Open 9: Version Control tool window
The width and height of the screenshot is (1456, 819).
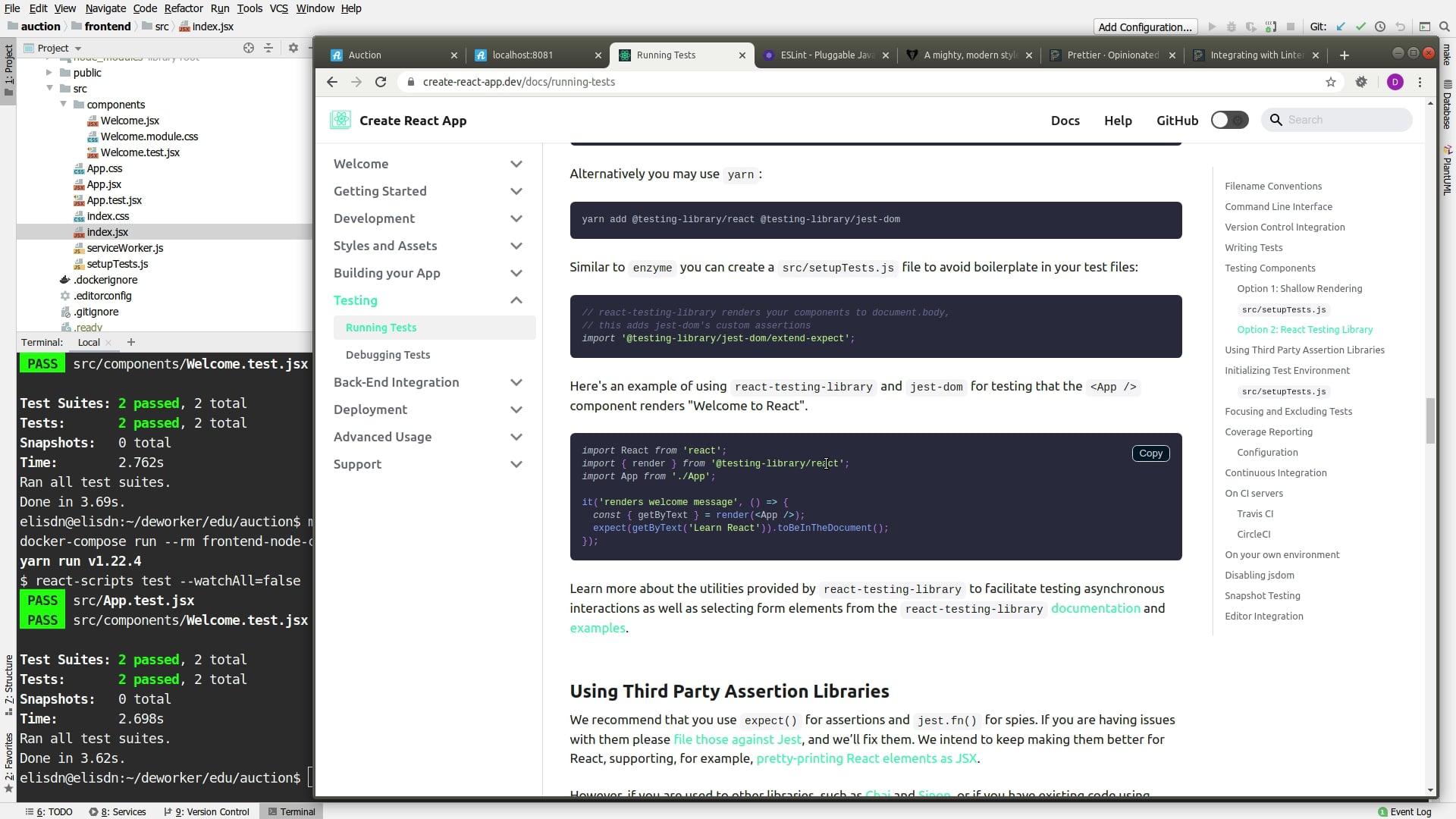coord(206,811)
